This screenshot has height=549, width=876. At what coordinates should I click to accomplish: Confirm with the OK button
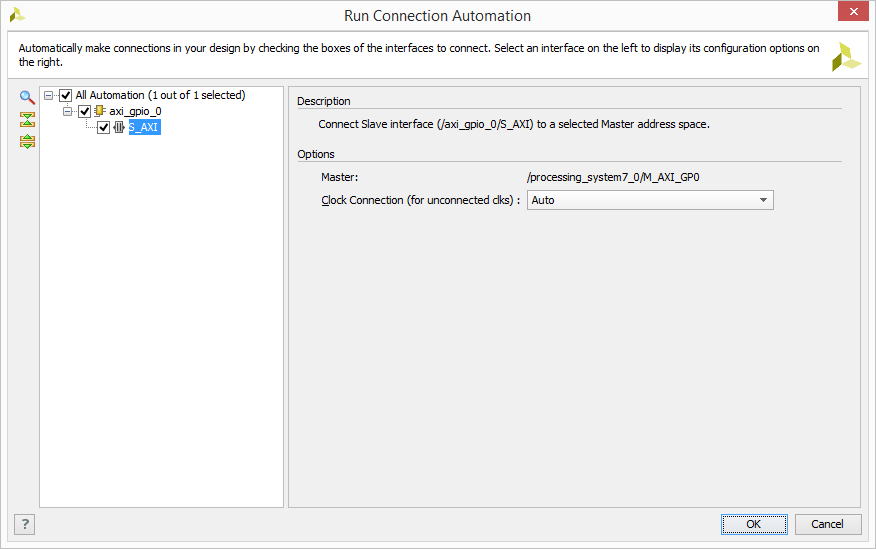[754, 524]
